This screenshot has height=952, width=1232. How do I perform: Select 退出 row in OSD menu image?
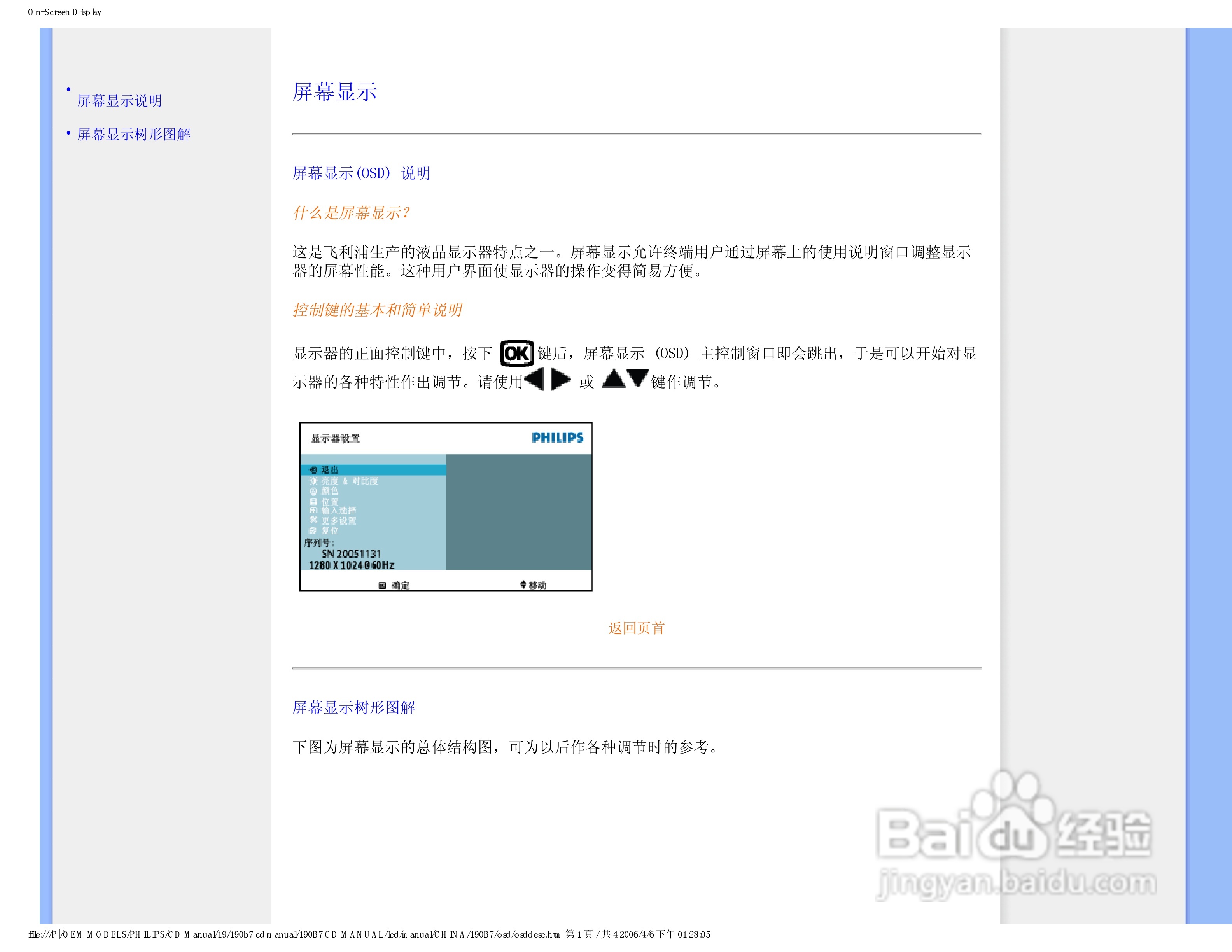[373, 470]
